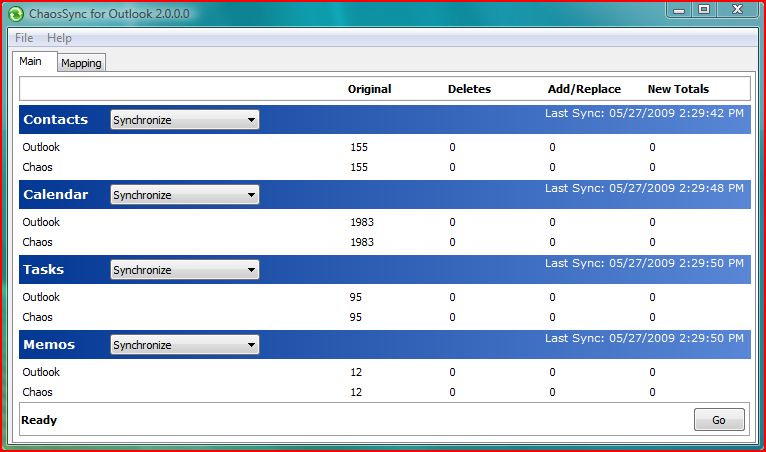Click the New Totals column header

click(x=678, y=89)
